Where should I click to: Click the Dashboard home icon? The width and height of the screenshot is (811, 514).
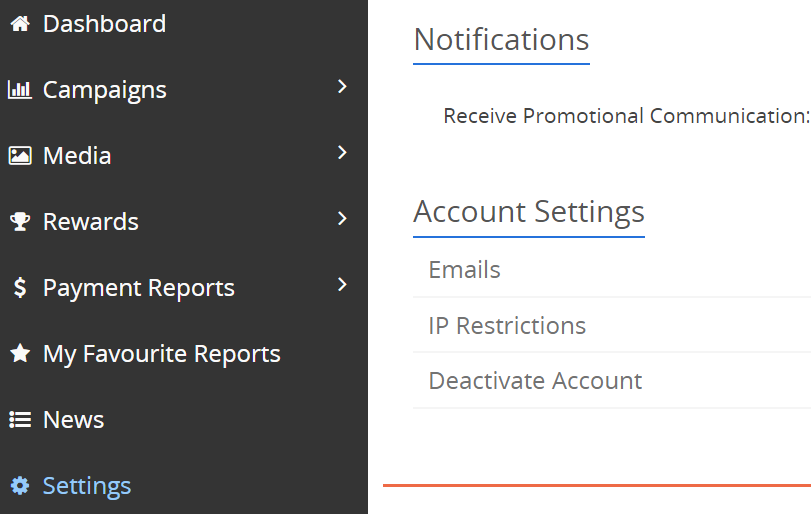19,24
